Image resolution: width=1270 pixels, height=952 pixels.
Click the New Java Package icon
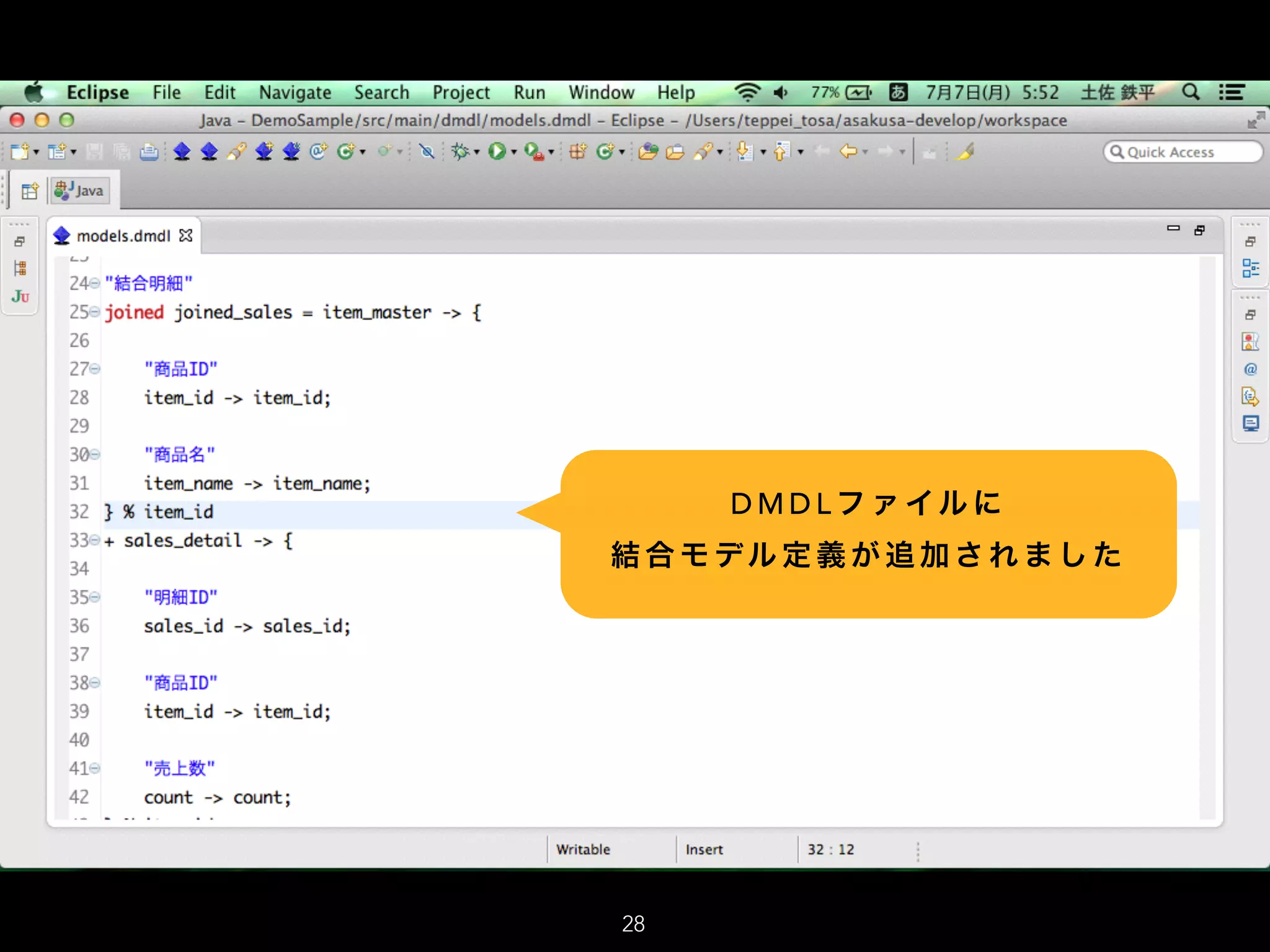(x=578, y=151)
